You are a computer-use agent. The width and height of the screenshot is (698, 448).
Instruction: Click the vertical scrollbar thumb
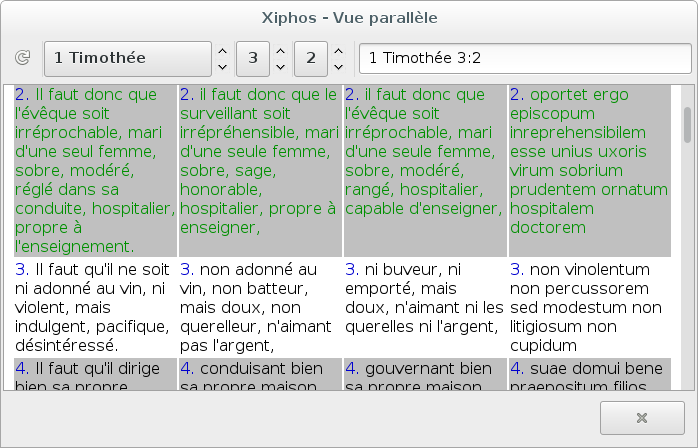coord(687,125)
